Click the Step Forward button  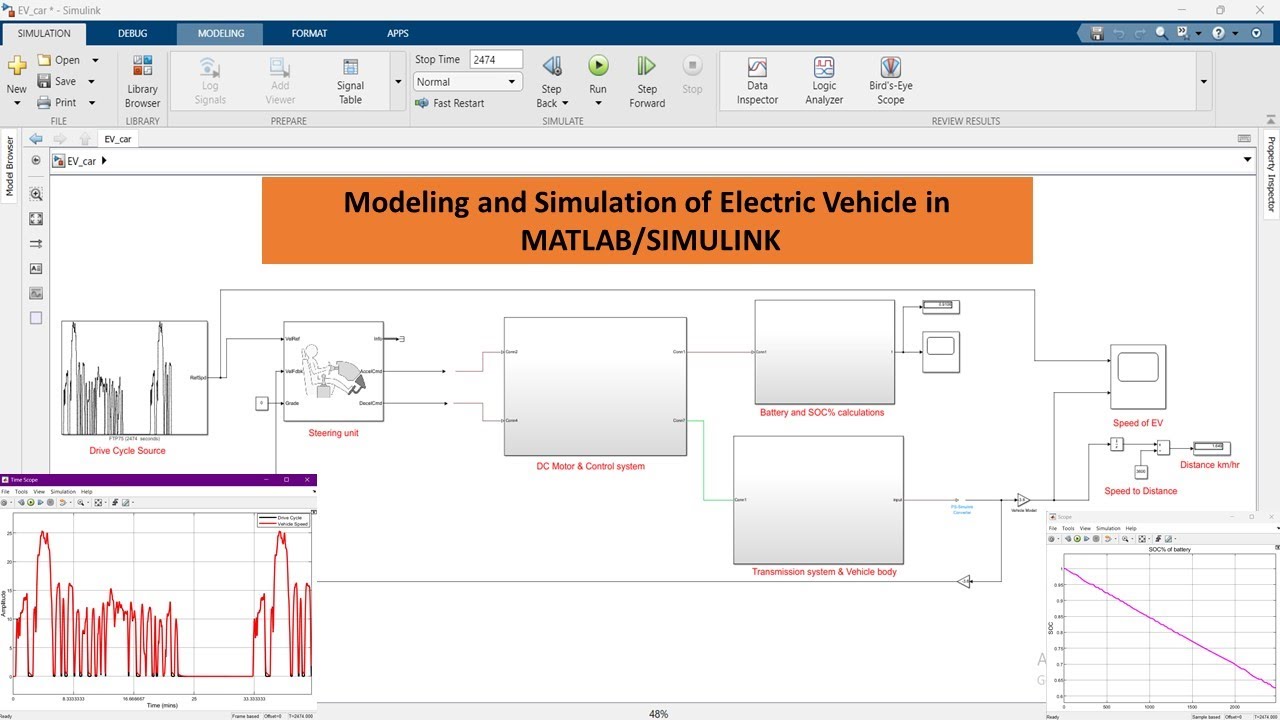[647, 81]
